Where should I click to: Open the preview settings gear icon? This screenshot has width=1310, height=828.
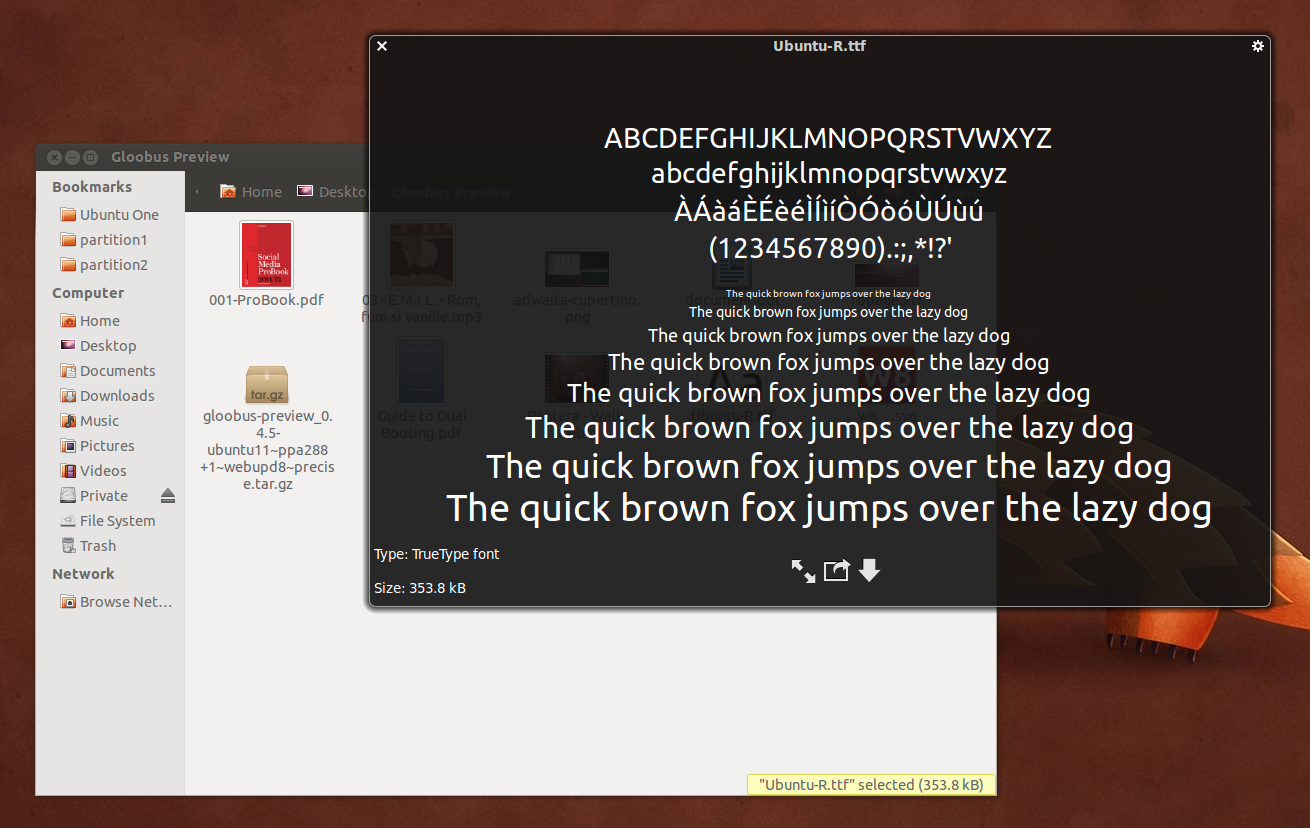click(x=1258, y=46)
